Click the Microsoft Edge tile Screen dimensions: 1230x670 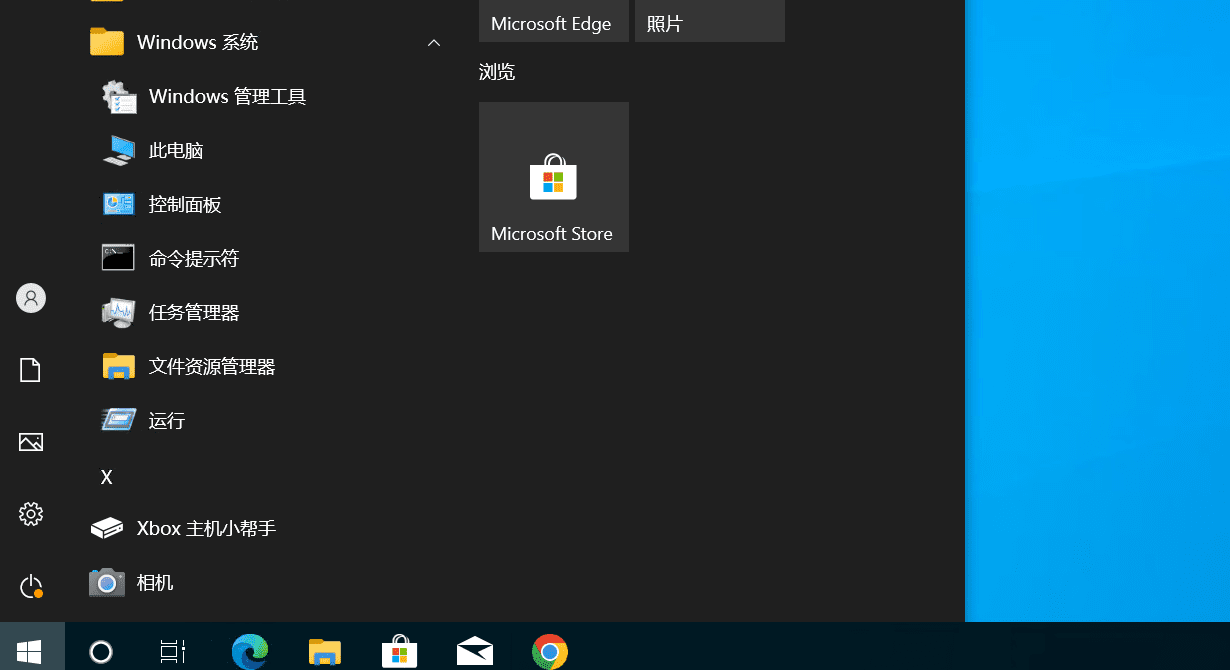pos(553,21)
